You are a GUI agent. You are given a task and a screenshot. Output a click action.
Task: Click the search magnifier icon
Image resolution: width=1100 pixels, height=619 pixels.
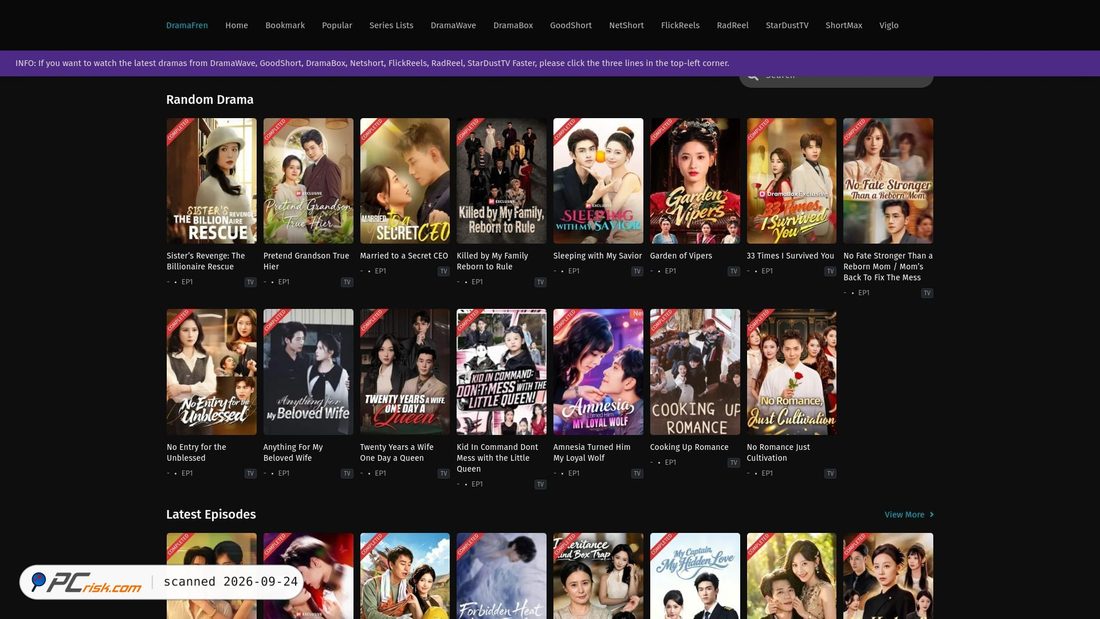click(x=753, y=77)
